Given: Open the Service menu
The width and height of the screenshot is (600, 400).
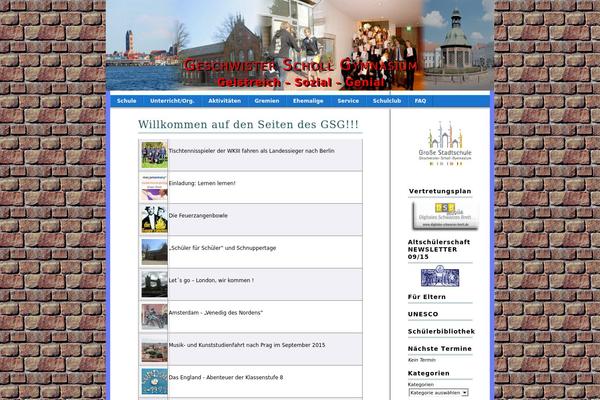Looking at the screenshot, I should click(x=348, y=101).
